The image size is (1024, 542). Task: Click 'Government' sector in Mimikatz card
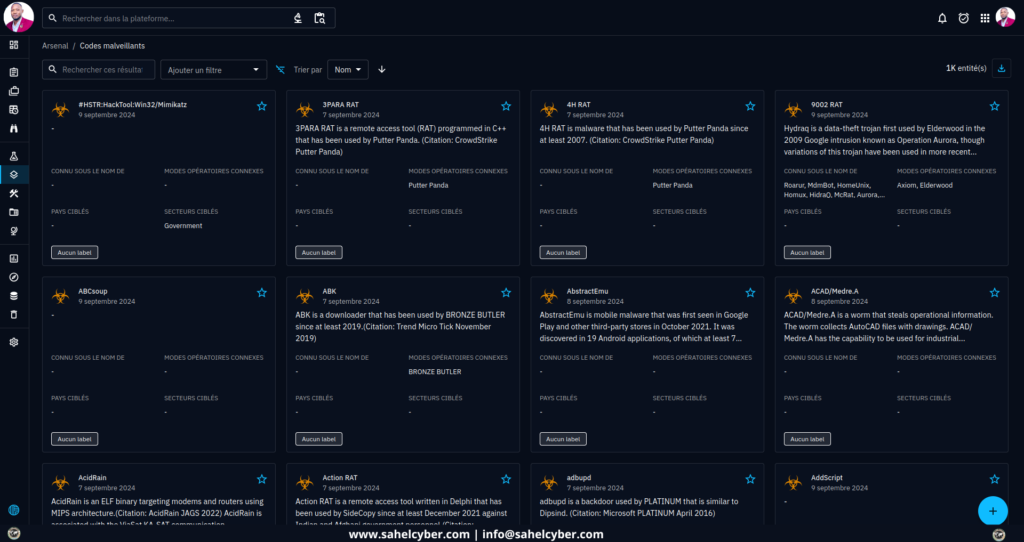pyautogui.click(x=184, y=226)
